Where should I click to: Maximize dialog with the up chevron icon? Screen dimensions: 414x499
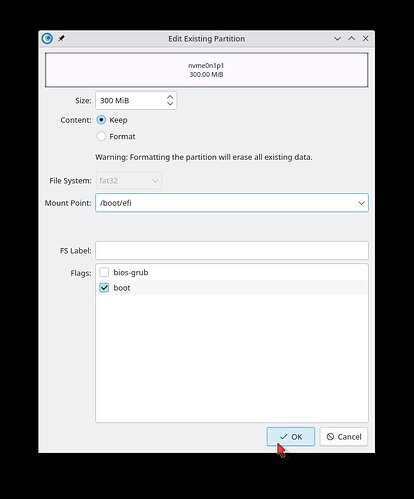click(x=351, y=38)
